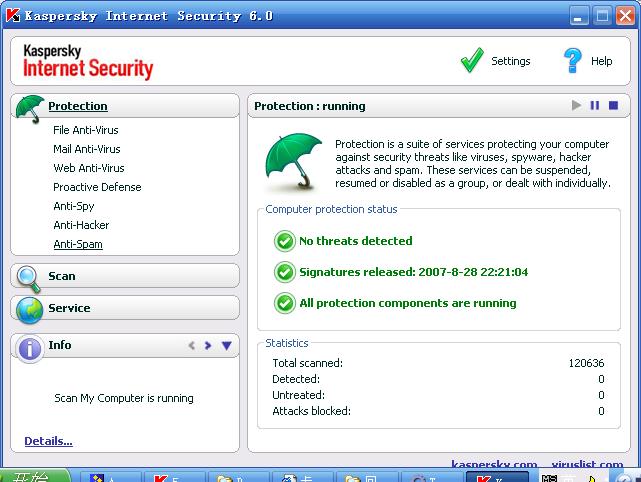The image size is (641, 482).
Task: Click the green umbrella beside Protection heading
Action: coord(29,108)
